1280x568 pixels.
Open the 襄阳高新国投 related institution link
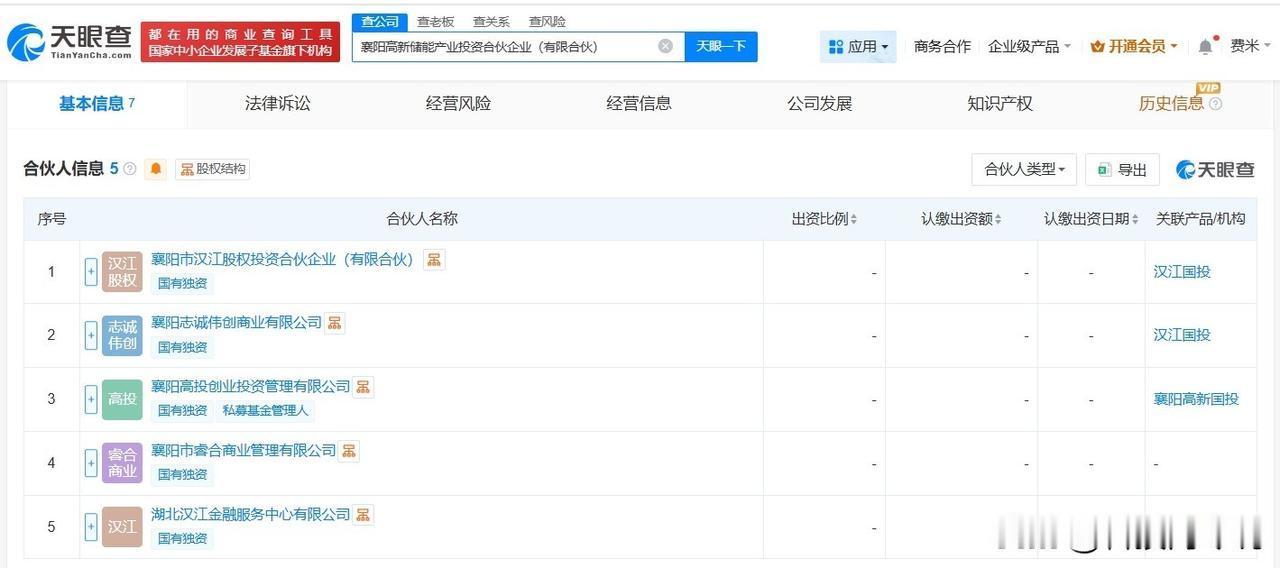pyautogui.click(x=1196, y=399)
